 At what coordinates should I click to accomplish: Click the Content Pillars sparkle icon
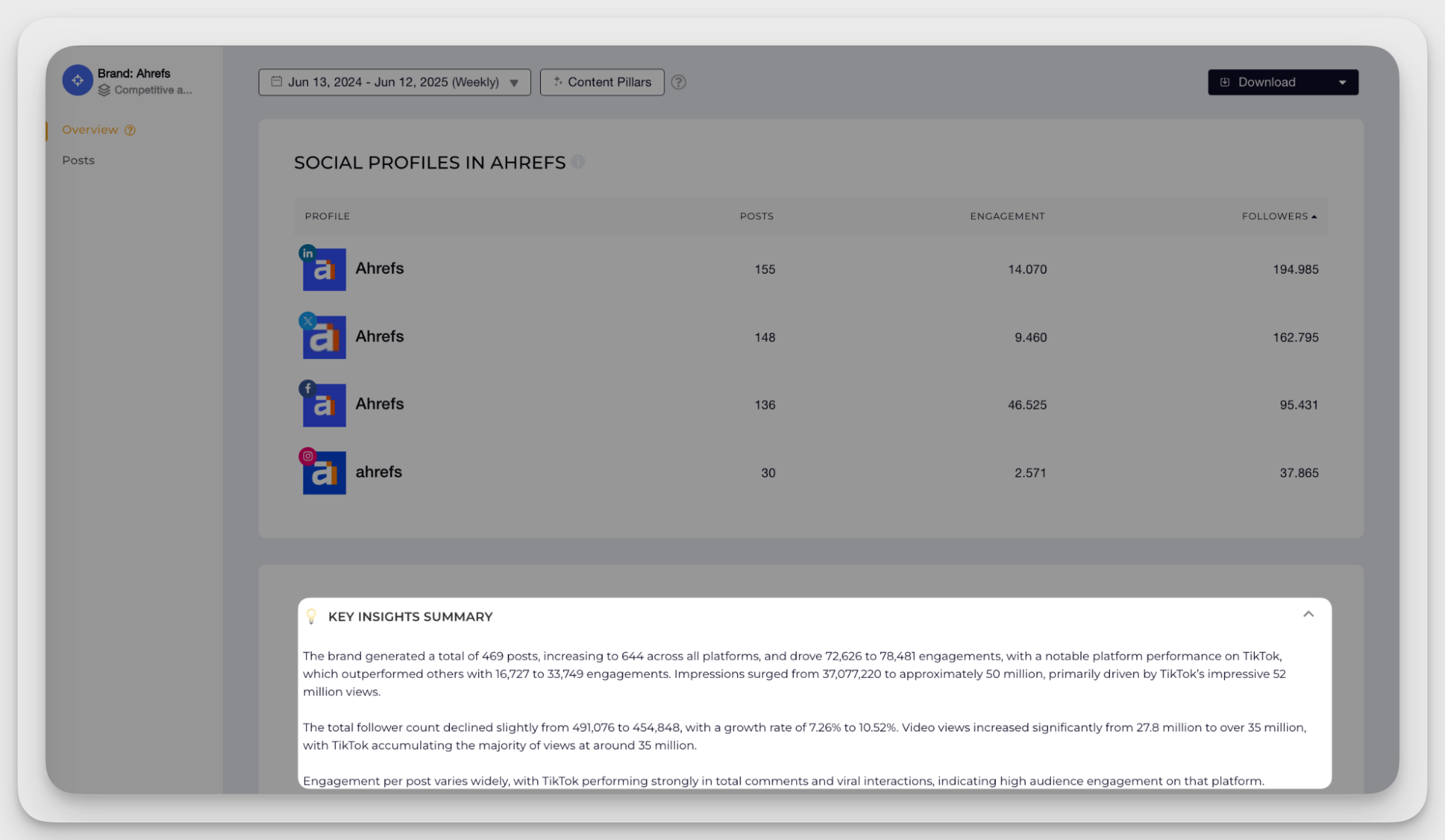(x=558, y=82)
